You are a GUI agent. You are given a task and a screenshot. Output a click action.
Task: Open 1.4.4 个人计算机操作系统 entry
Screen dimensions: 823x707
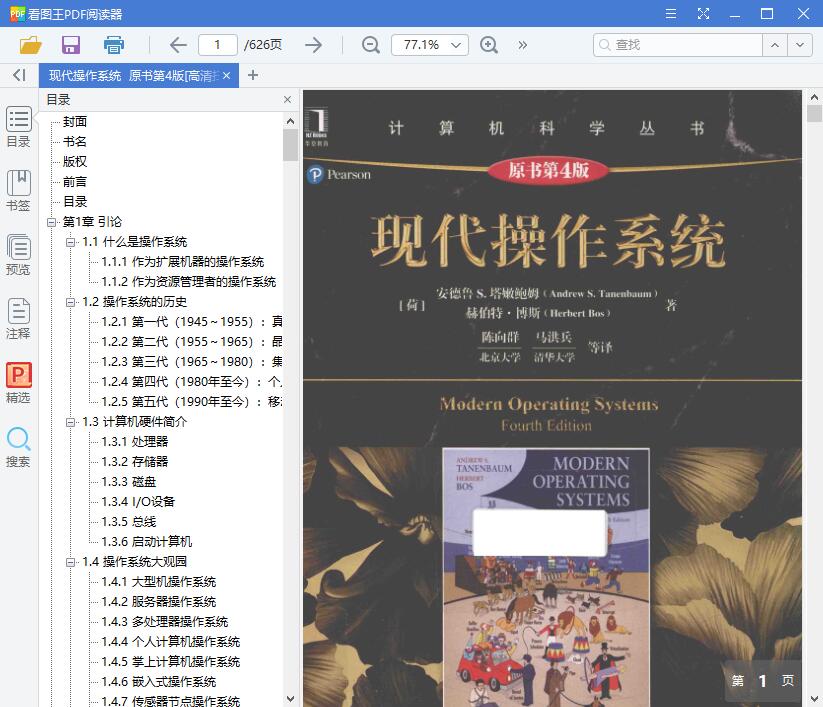click(171, 642)
